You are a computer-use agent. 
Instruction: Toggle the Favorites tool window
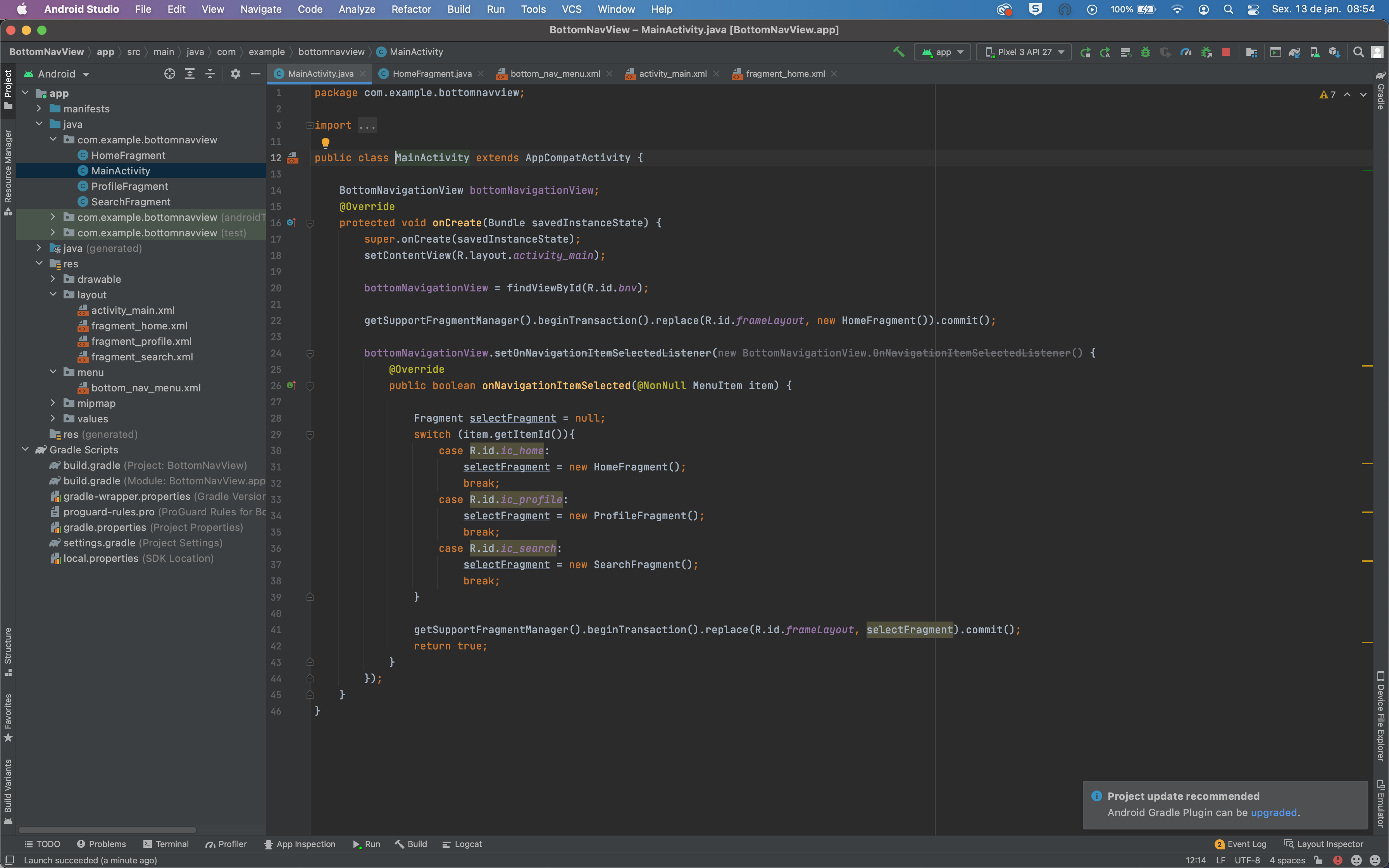pos(8,718)
